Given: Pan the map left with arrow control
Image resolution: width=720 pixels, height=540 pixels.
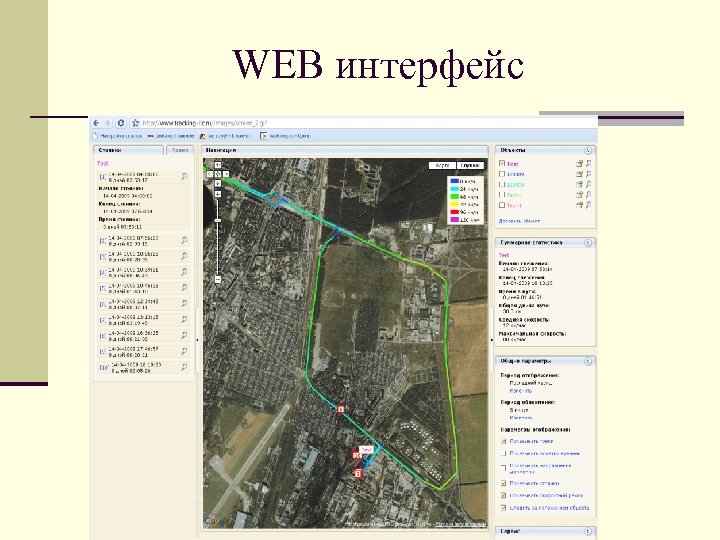Looking at the screenshot, I should [x=210, y=174].
